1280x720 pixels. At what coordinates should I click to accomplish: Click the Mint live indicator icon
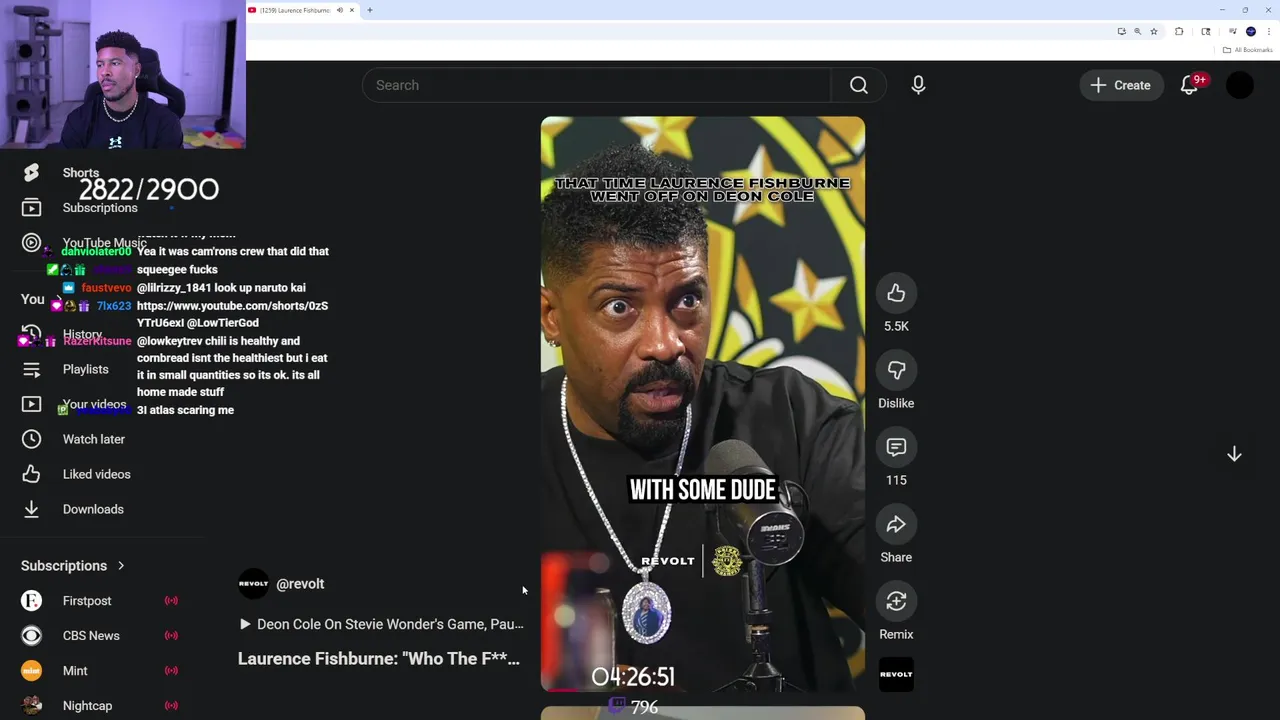point(171,671)
